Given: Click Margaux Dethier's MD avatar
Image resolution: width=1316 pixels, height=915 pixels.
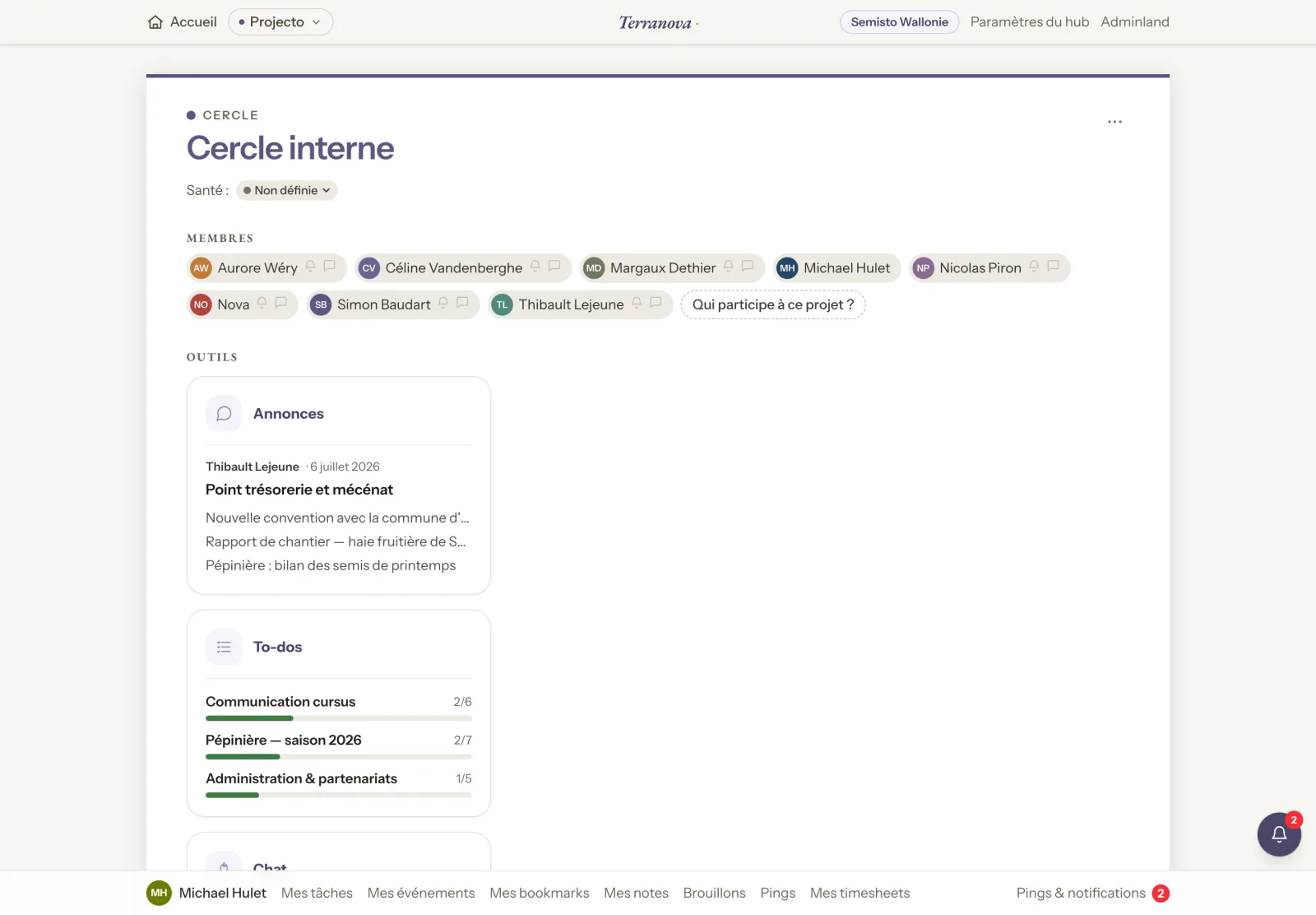Looking at the screenshot, I should (x=594, y=268).
